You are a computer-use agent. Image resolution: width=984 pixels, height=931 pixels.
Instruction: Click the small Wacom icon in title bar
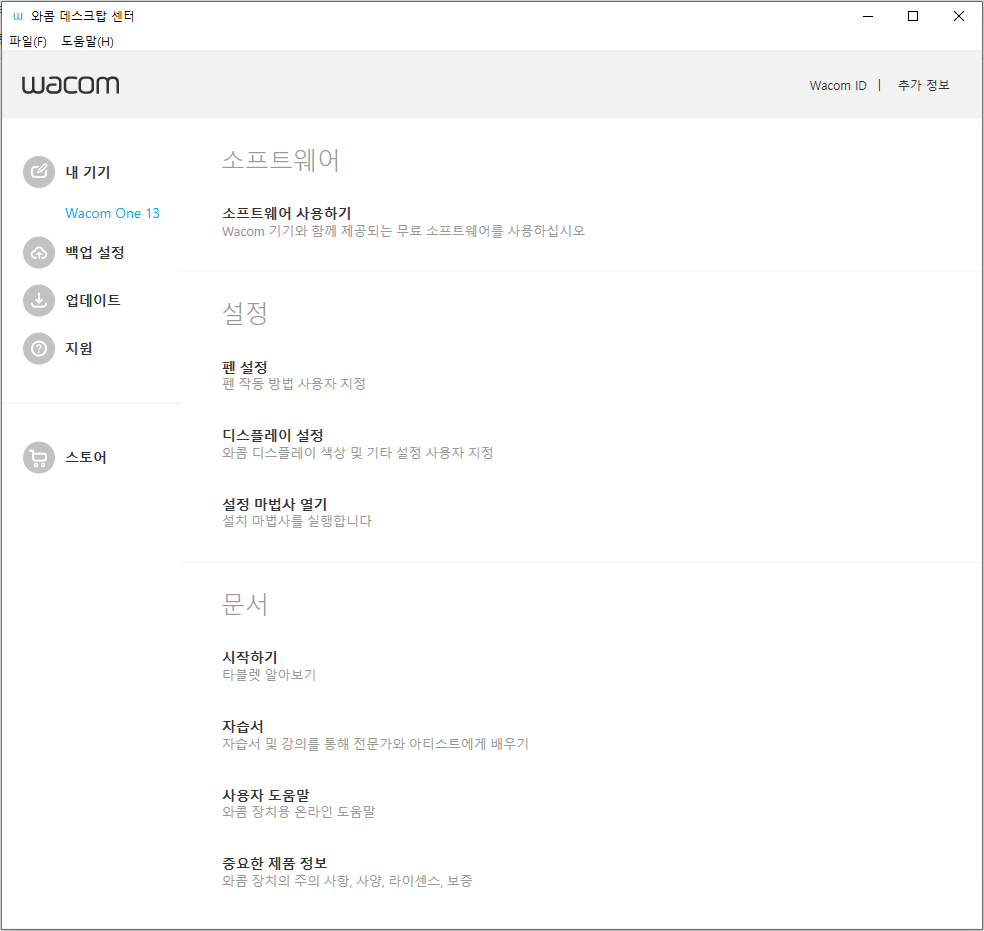coord(18,16)
